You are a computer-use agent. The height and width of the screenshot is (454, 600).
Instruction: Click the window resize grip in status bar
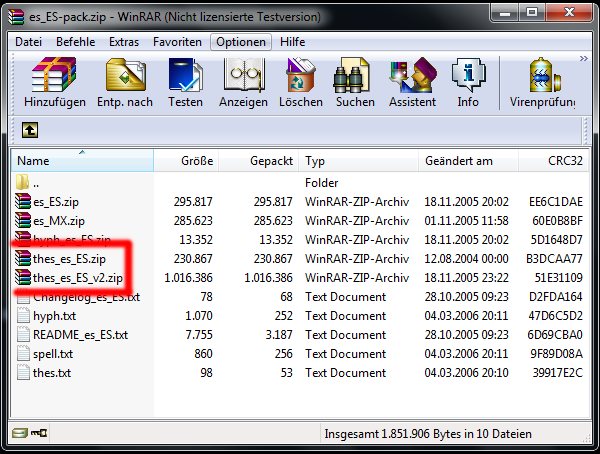coord(586,438)
